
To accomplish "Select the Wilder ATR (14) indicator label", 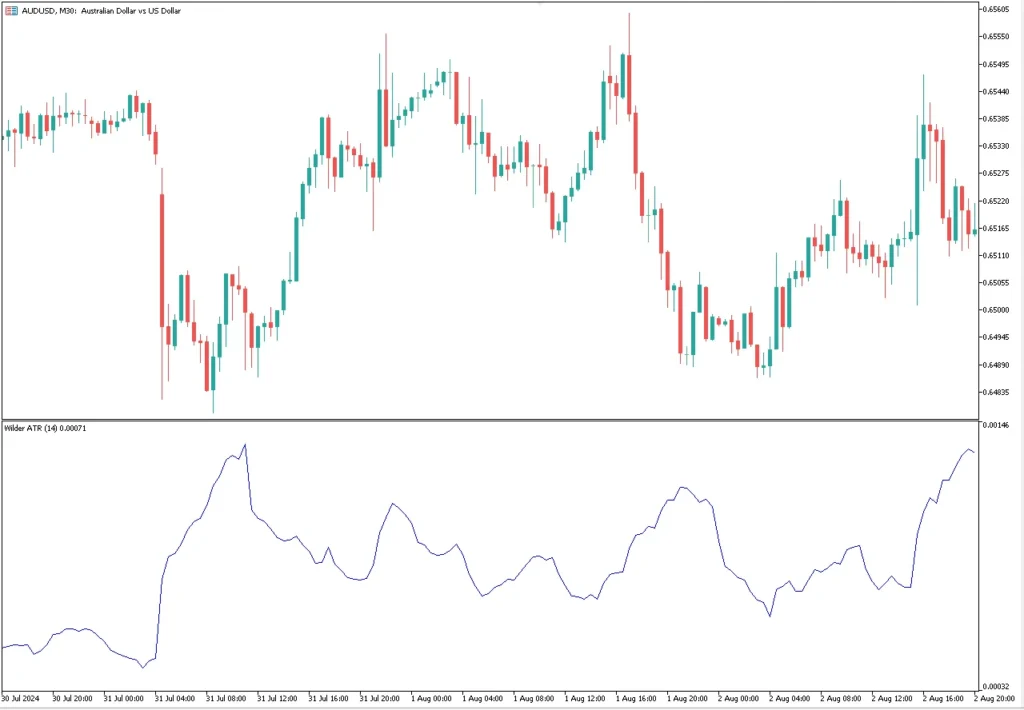I will (x=45, y=428).
